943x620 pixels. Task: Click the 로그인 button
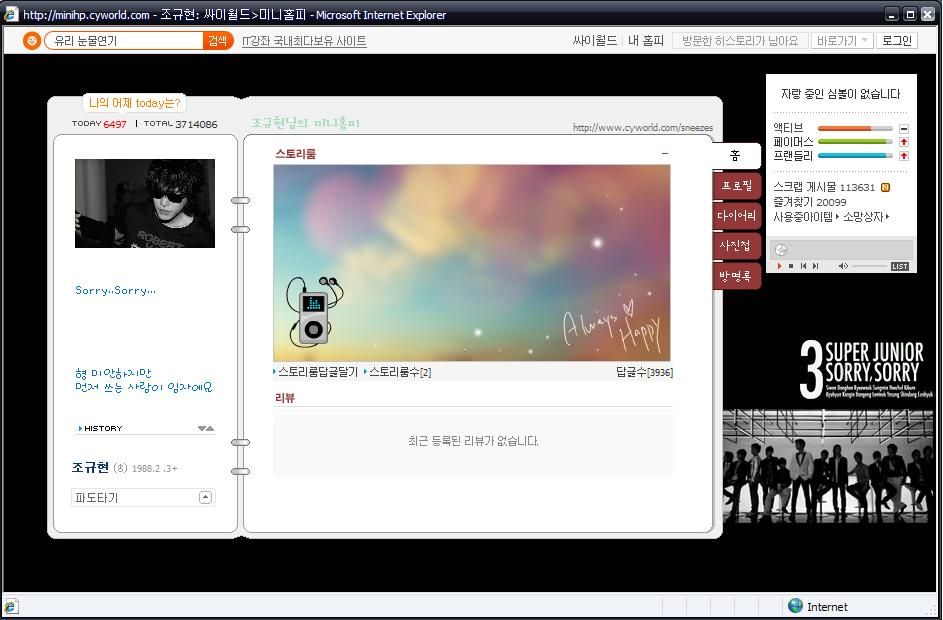897,40
